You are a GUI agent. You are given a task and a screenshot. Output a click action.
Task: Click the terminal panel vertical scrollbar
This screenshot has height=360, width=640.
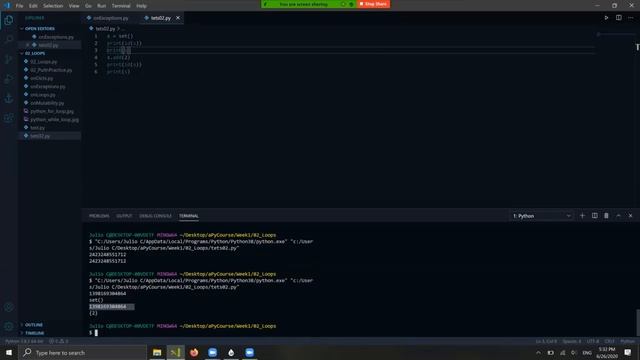point(638,323)
